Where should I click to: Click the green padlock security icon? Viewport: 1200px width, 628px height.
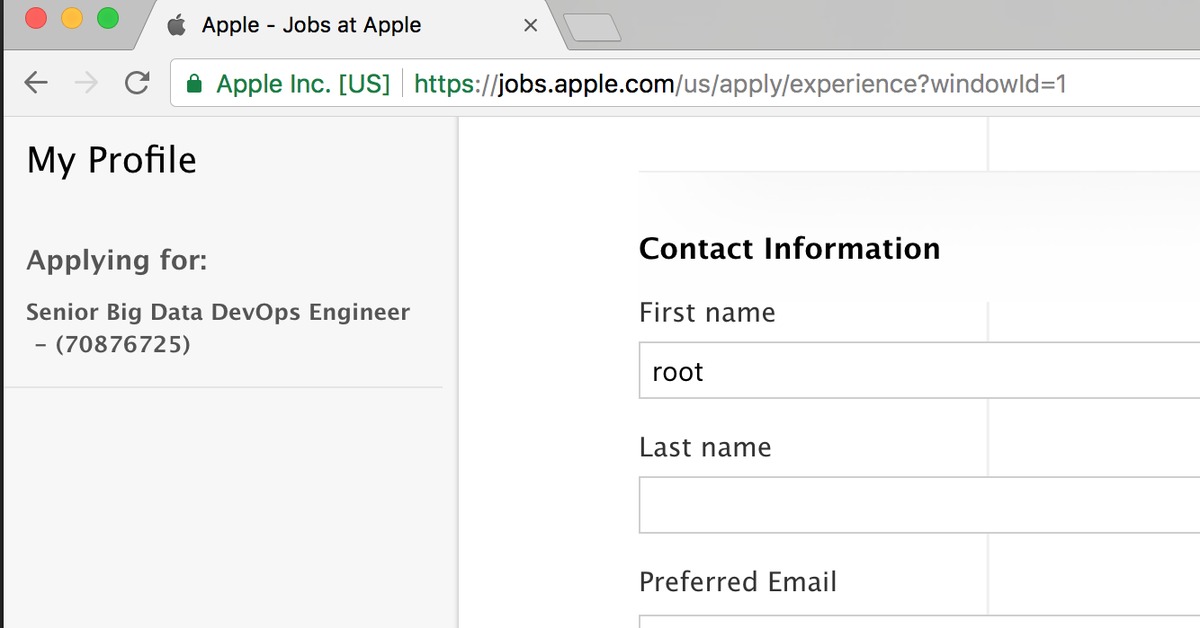(195, 84)
